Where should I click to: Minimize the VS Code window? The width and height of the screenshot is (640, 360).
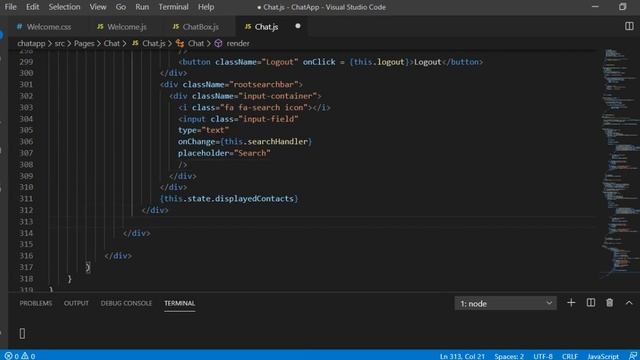pos(595,7)
